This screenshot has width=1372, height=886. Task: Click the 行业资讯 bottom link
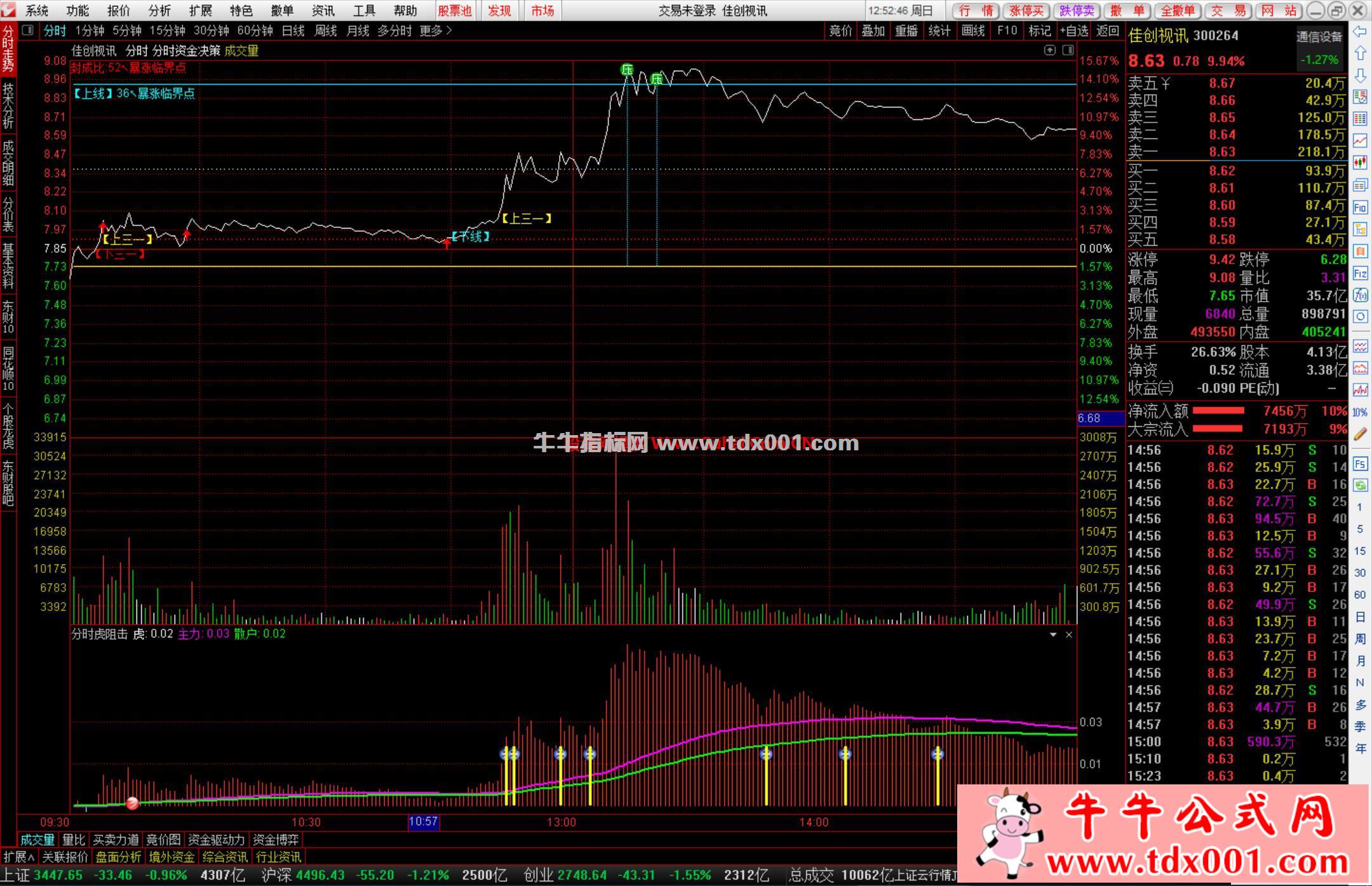coord(278,857)
